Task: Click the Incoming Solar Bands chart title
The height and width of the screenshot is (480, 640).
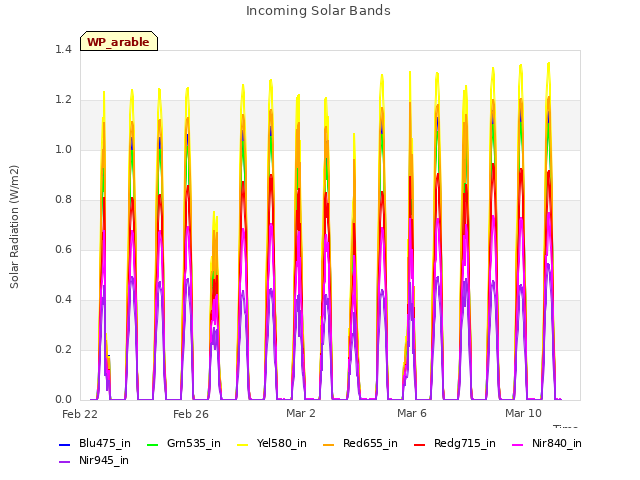Action: [x=318, y=11]
